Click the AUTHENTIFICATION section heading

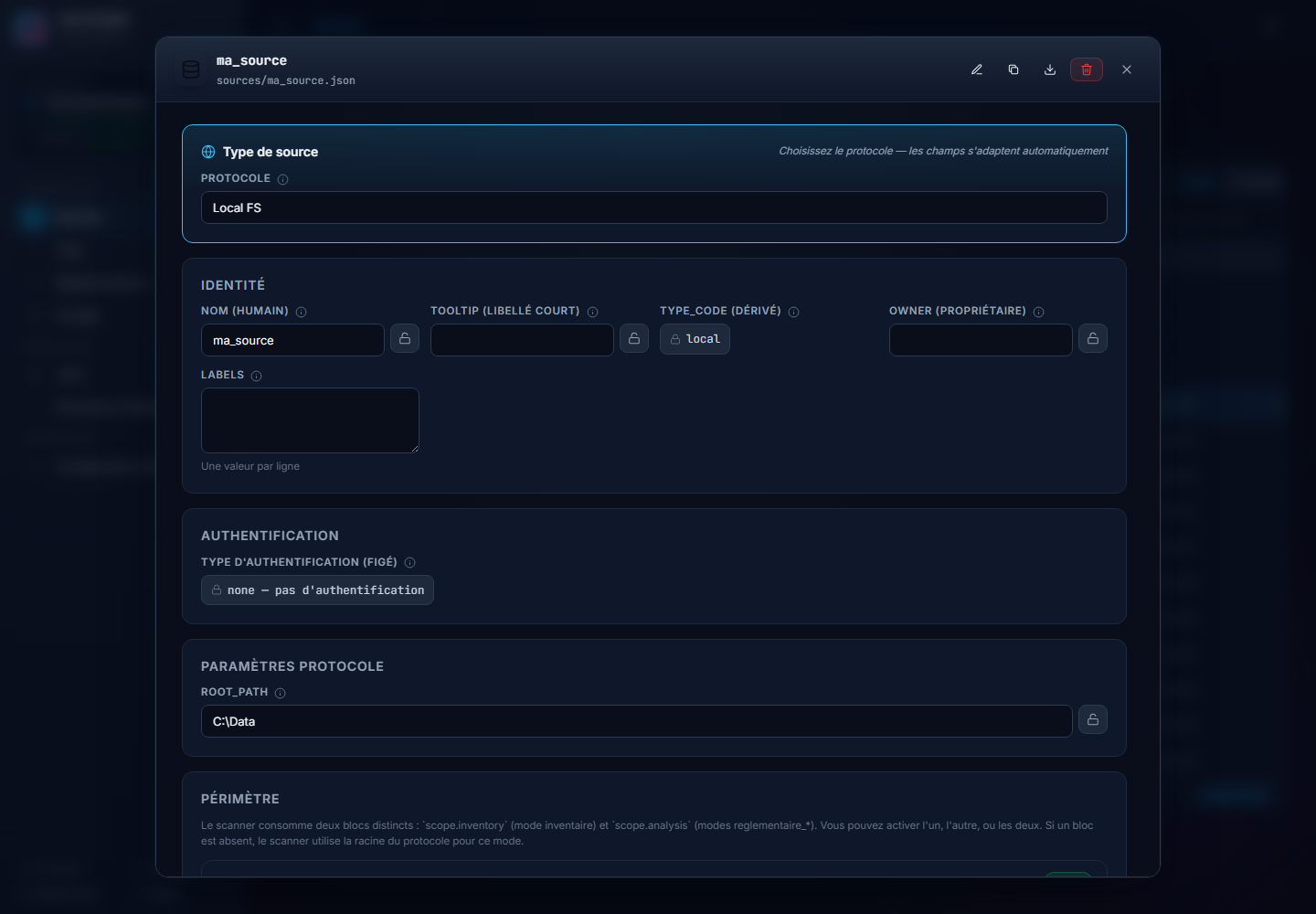click(270, 536)
